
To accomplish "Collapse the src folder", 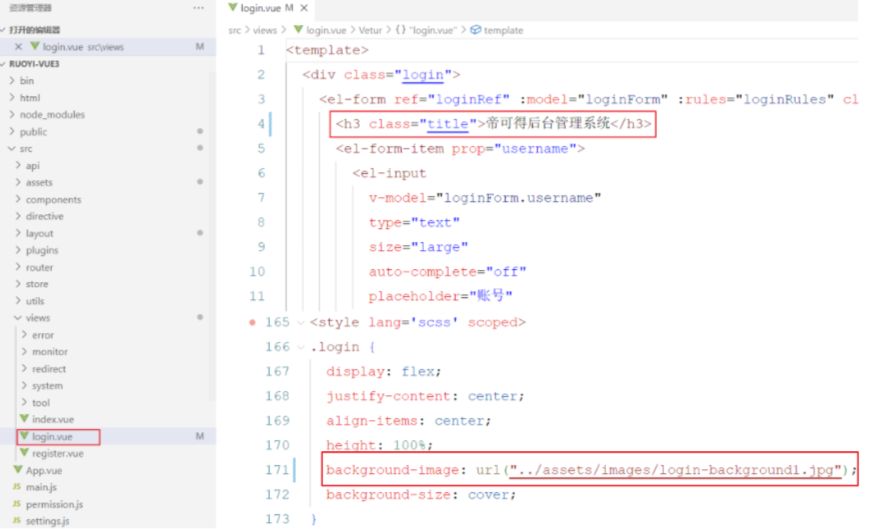I will pyautogui.click(x=12, y=149).
